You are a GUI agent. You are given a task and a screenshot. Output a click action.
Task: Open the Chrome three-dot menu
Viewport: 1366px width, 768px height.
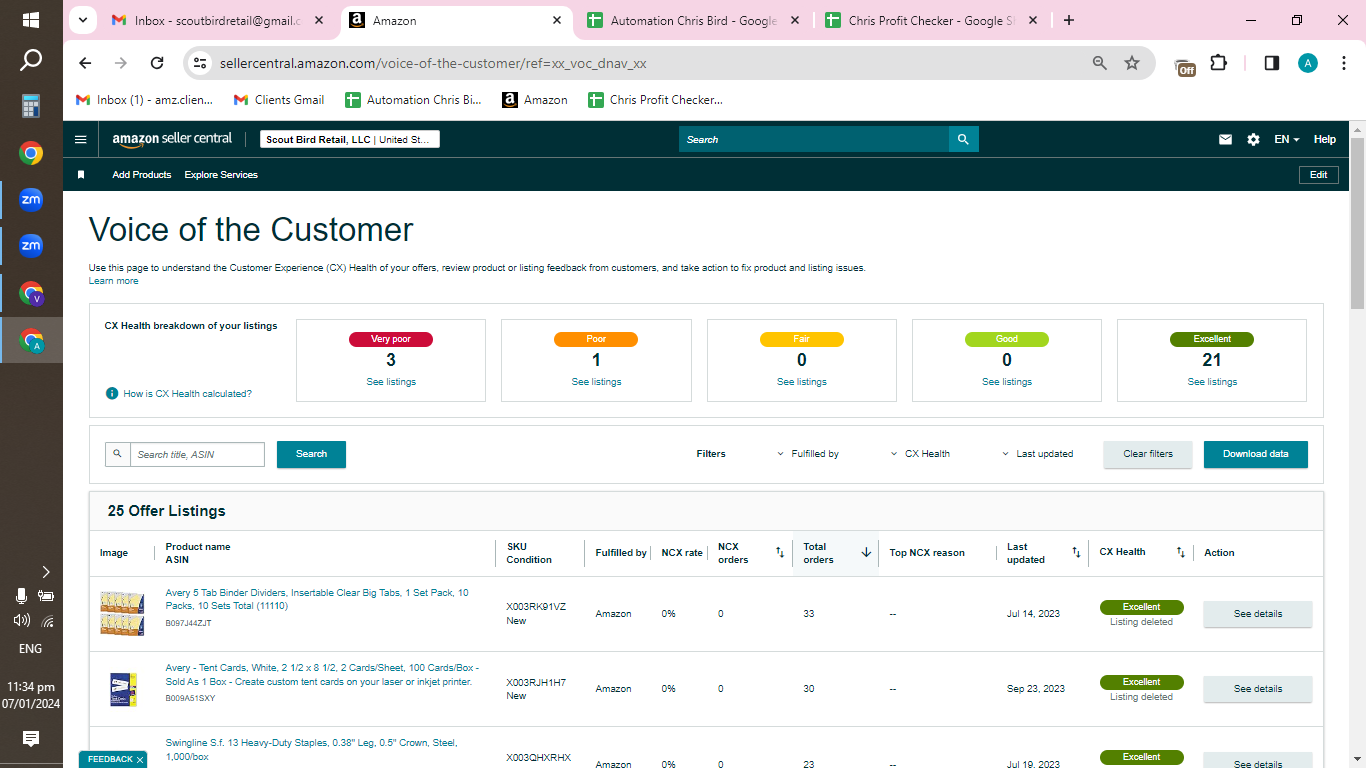tap(1342, 63)
